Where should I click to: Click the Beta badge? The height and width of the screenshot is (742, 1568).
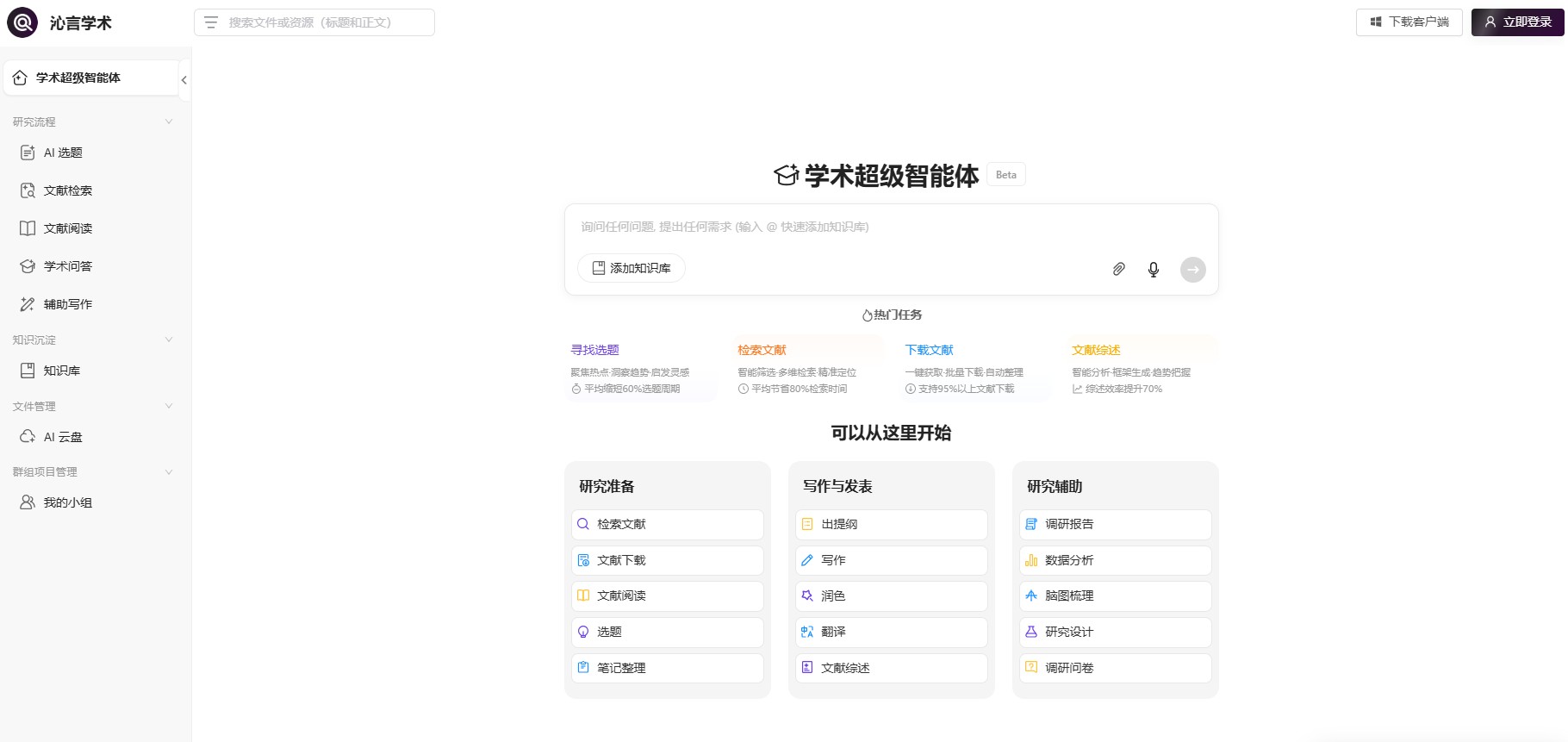pos(1006,175)
